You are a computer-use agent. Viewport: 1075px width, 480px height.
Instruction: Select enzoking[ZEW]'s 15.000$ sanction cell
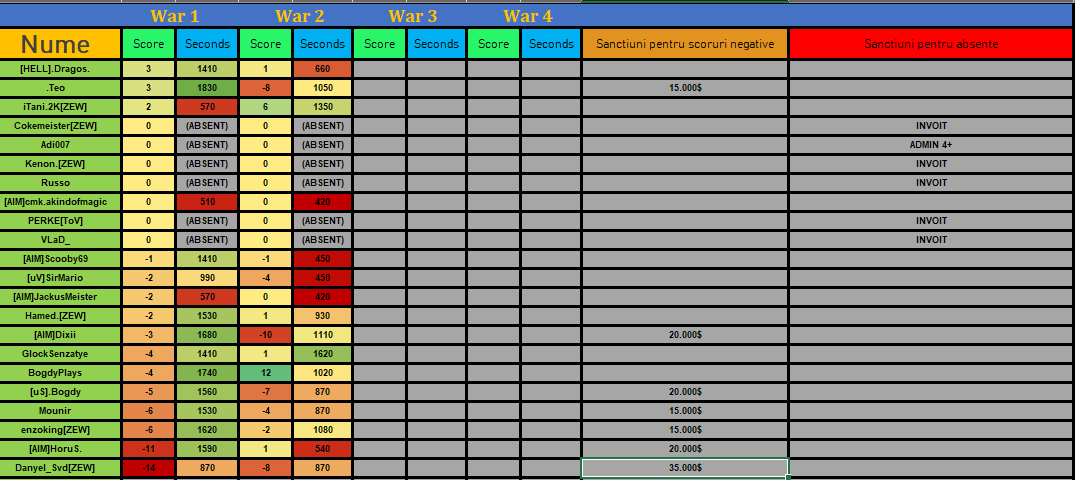685,430
